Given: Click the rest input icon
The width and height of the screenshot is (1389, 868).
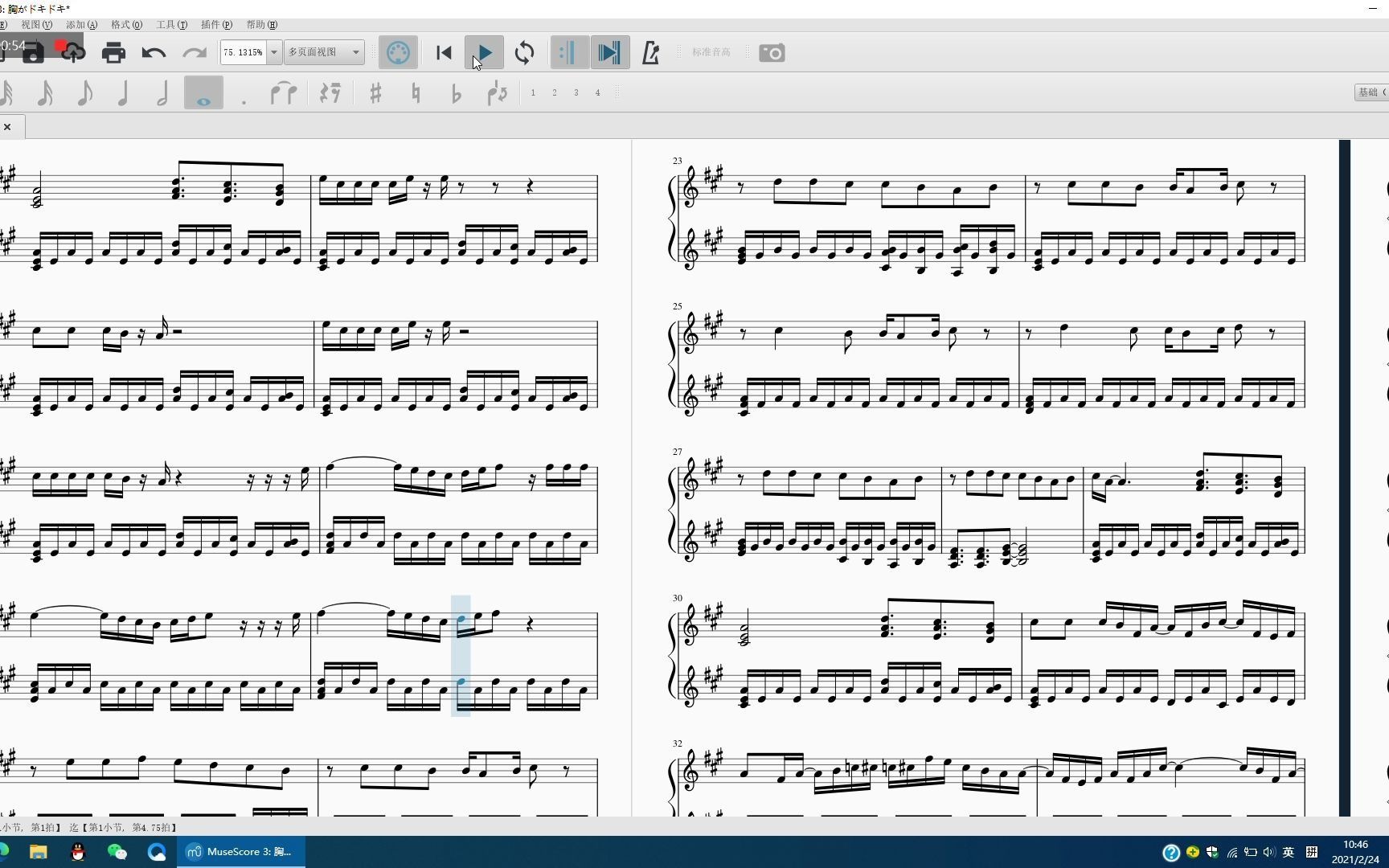Looking at the screenshot, I should (x=330, y=93).
